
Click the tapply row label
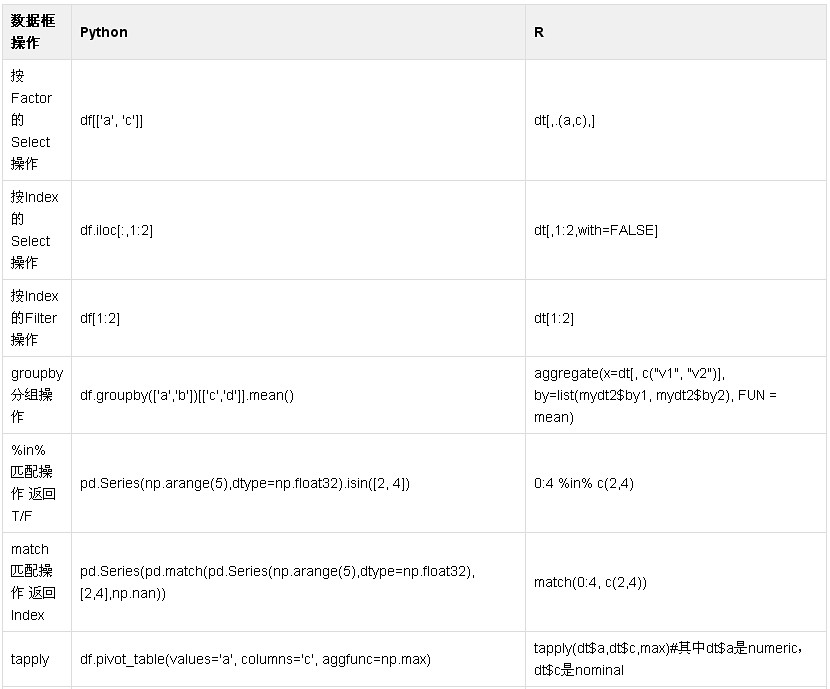coord(30,659)
